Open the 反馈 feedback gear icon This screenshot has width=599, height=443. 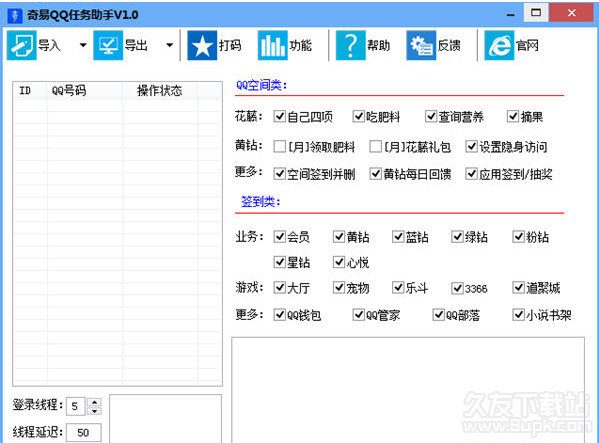[x=421, y=45]
